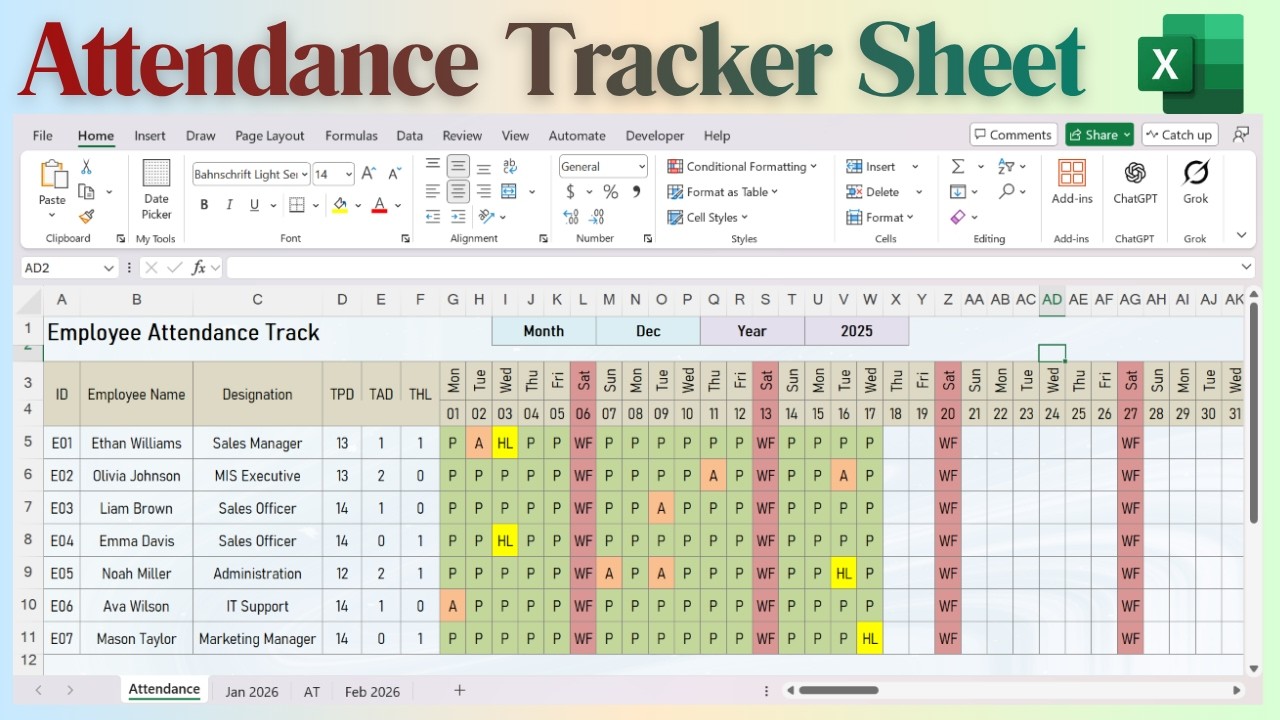Launch the Grok add-in
Screen dimensions: 1280x720
click(1196, 183)
